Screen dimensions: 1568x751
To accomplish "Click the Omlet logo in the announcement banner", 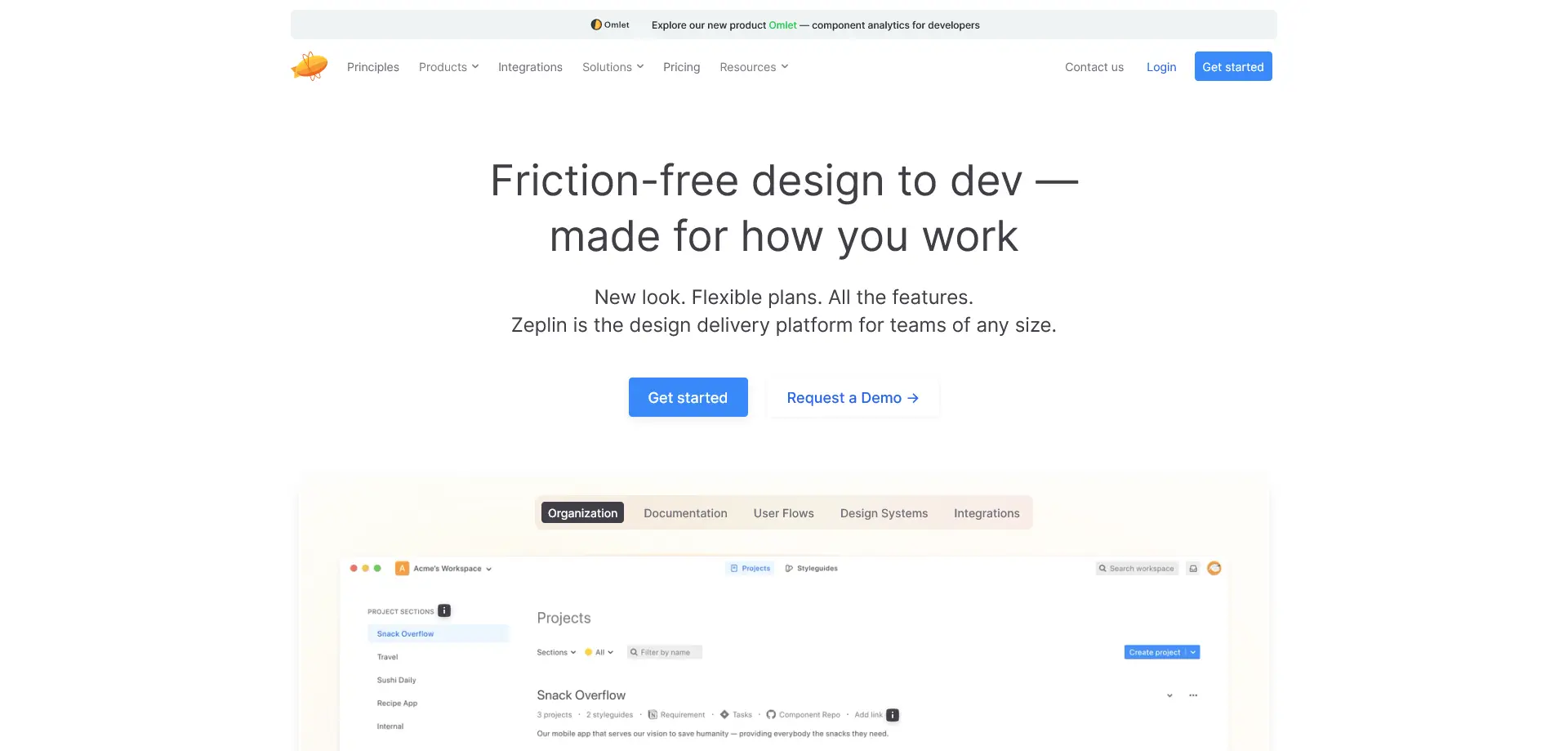I will tap(610, 25).
